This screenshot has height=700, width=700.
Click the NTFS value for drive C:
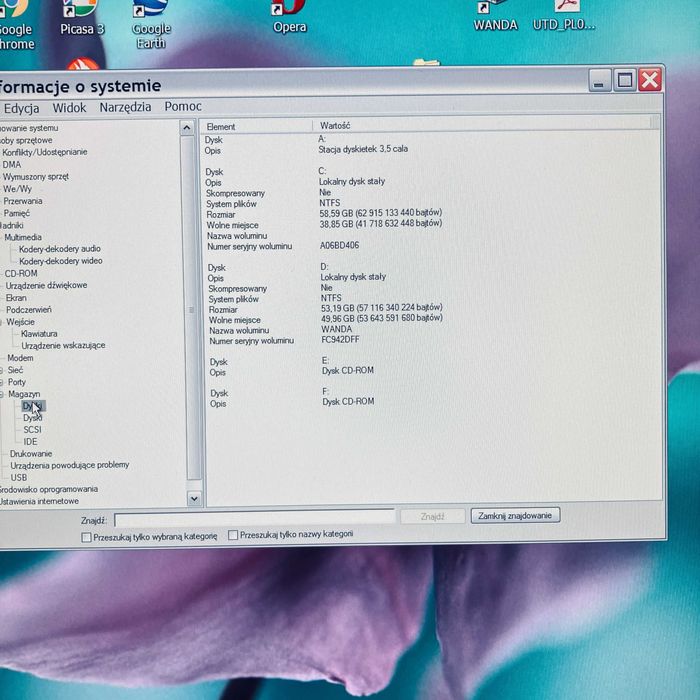point(330,203)
